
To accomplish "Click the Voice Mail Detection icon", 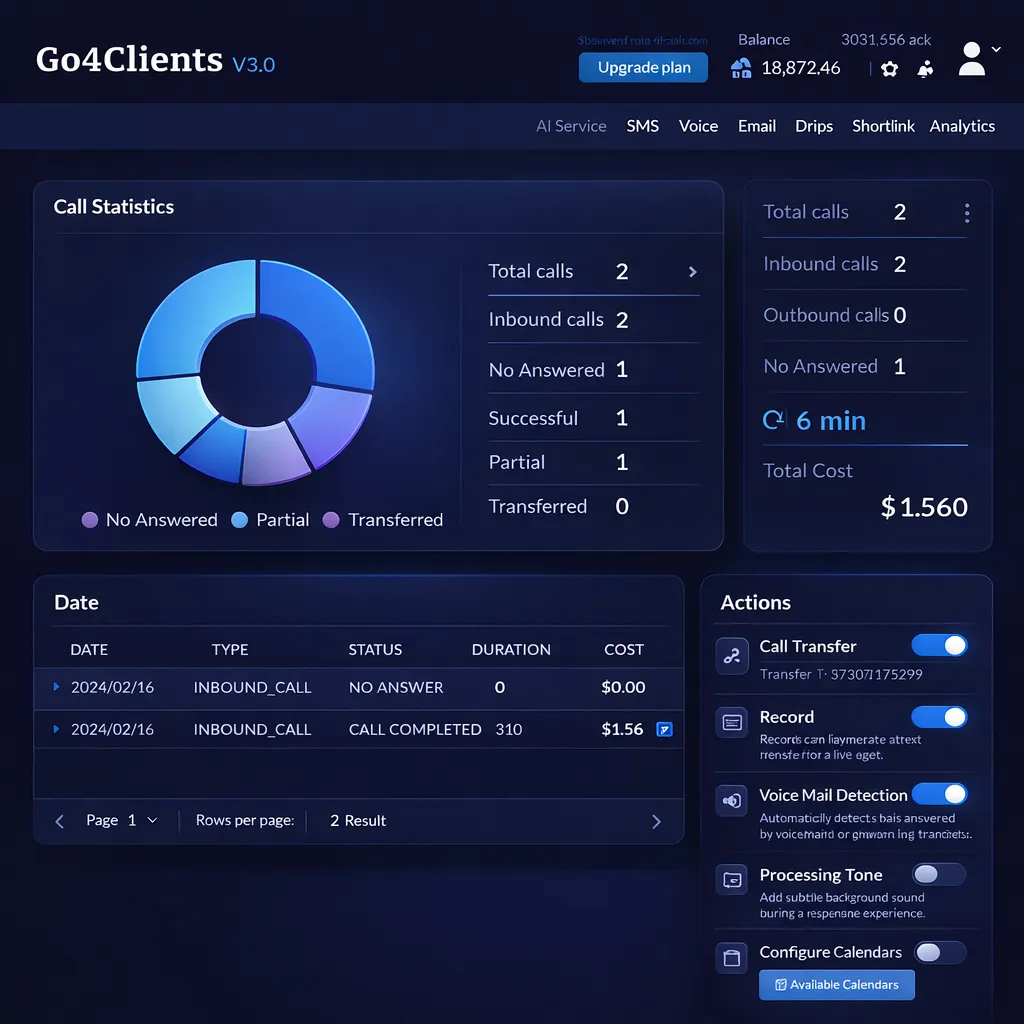I will [x=731, y=801].
